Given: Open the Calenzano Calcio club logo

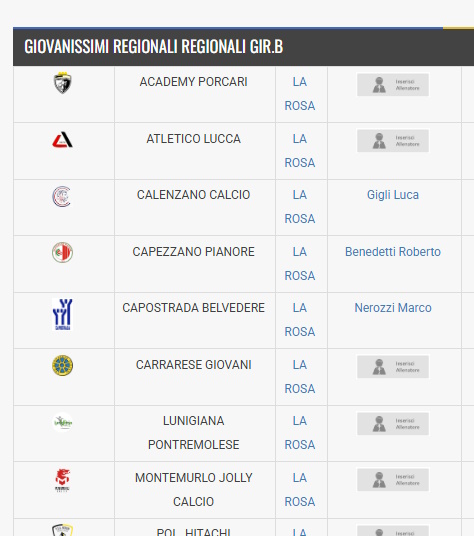Looking at the screenshot, I should pyautogui.click(x=62, y=197).
